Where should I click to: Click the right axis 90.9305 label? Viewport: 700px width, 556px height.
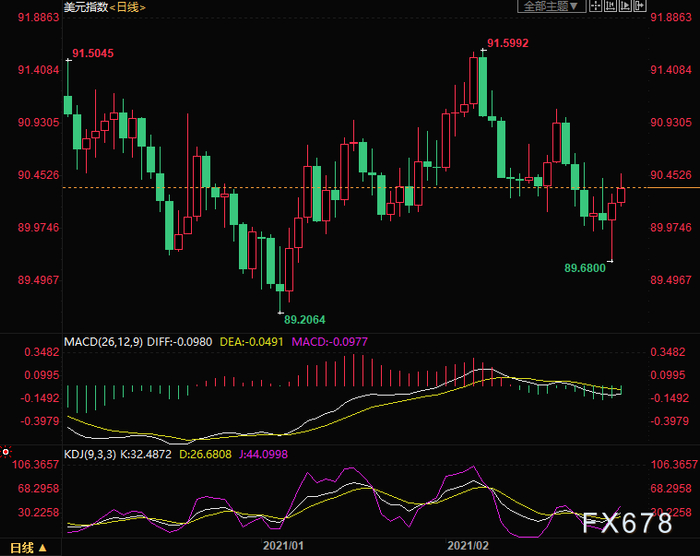tap(671, 122)
